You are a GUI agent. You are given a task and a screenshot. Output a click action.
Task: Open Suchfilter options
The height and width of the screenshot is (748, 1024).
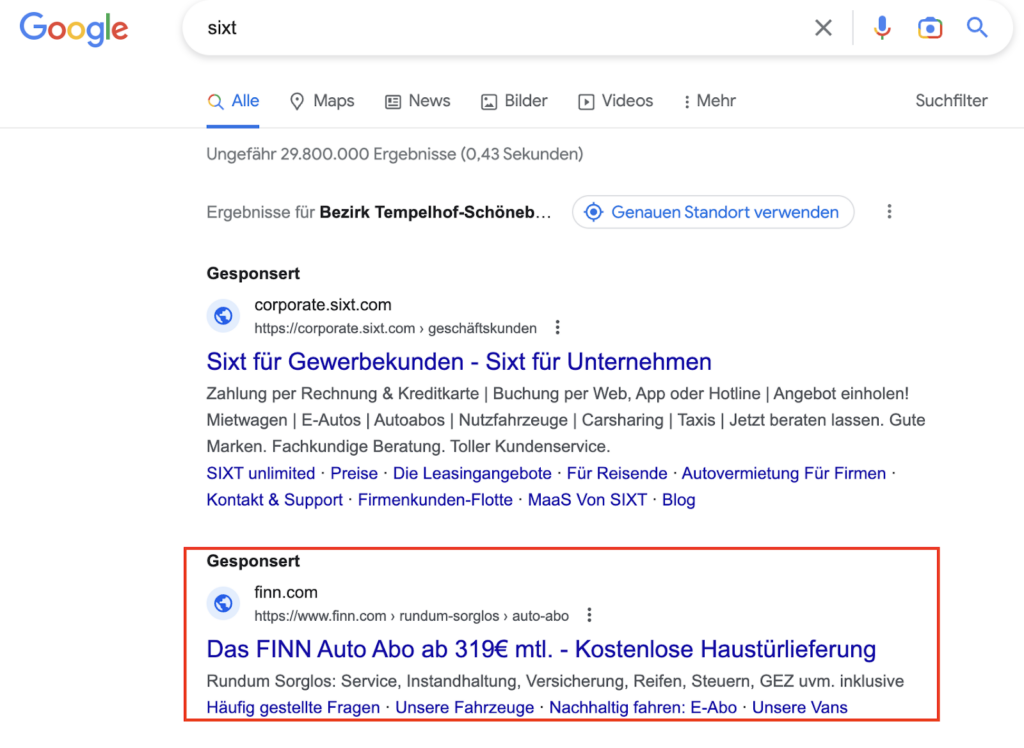(x=951, y=101)
